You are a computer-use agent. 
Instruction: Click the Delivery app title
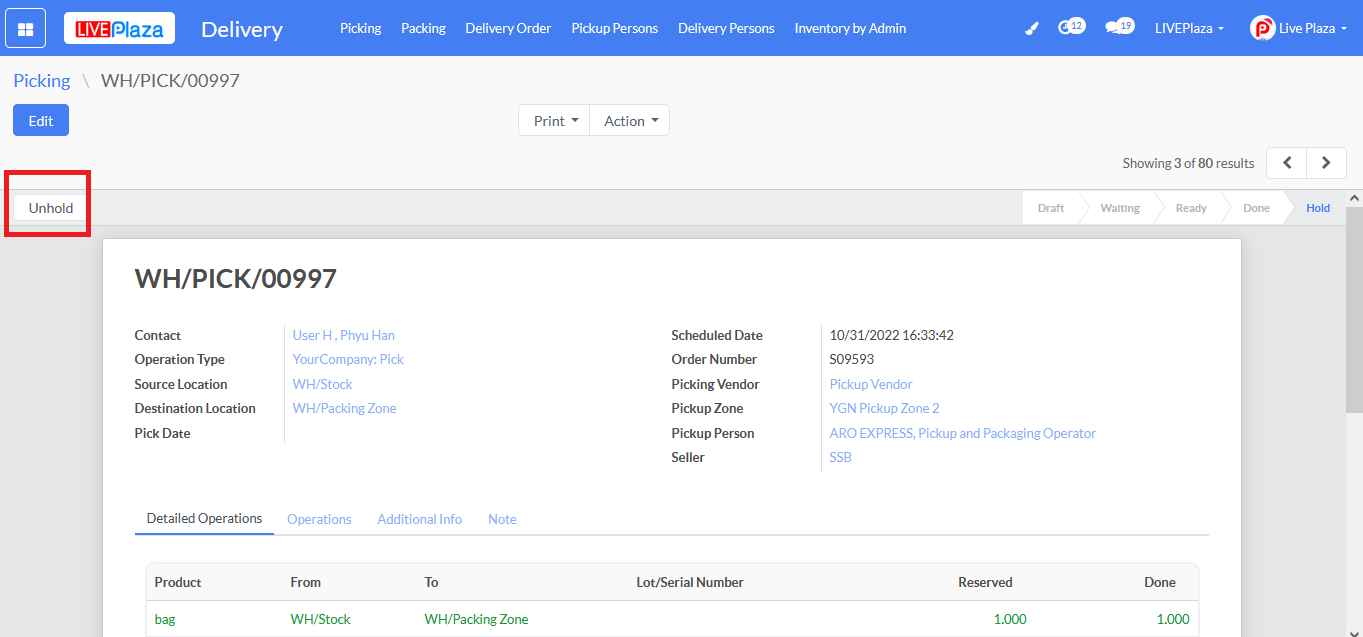point(242,29)
